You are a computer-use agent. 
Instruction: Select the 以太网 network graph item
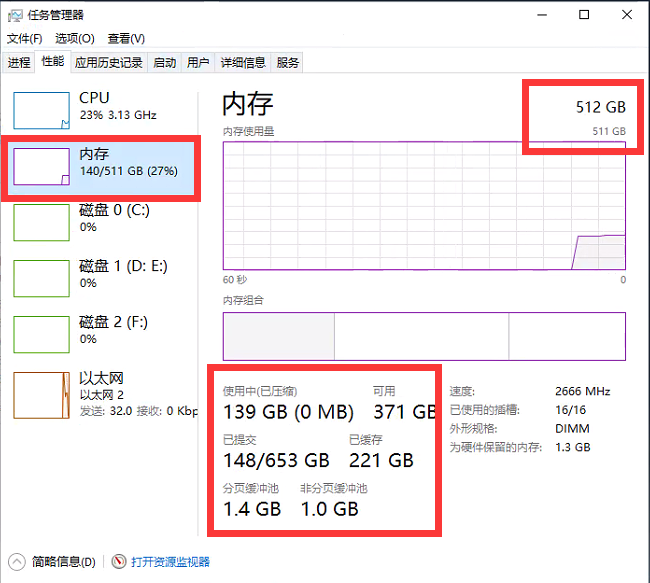point(101,395)
